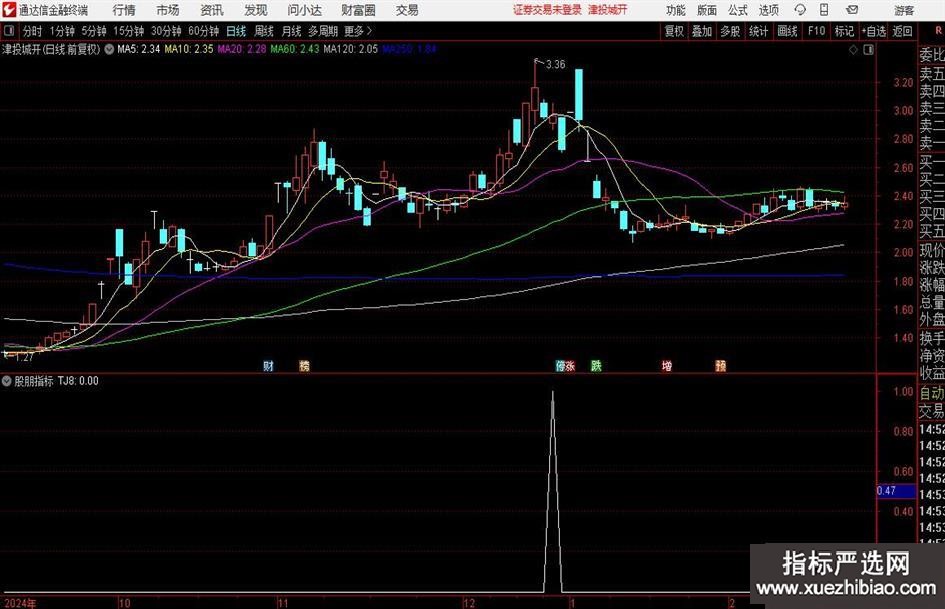Toggle the left sidebar panel icon
This screenshot has width=945, height=609.
tap(9, 31)
